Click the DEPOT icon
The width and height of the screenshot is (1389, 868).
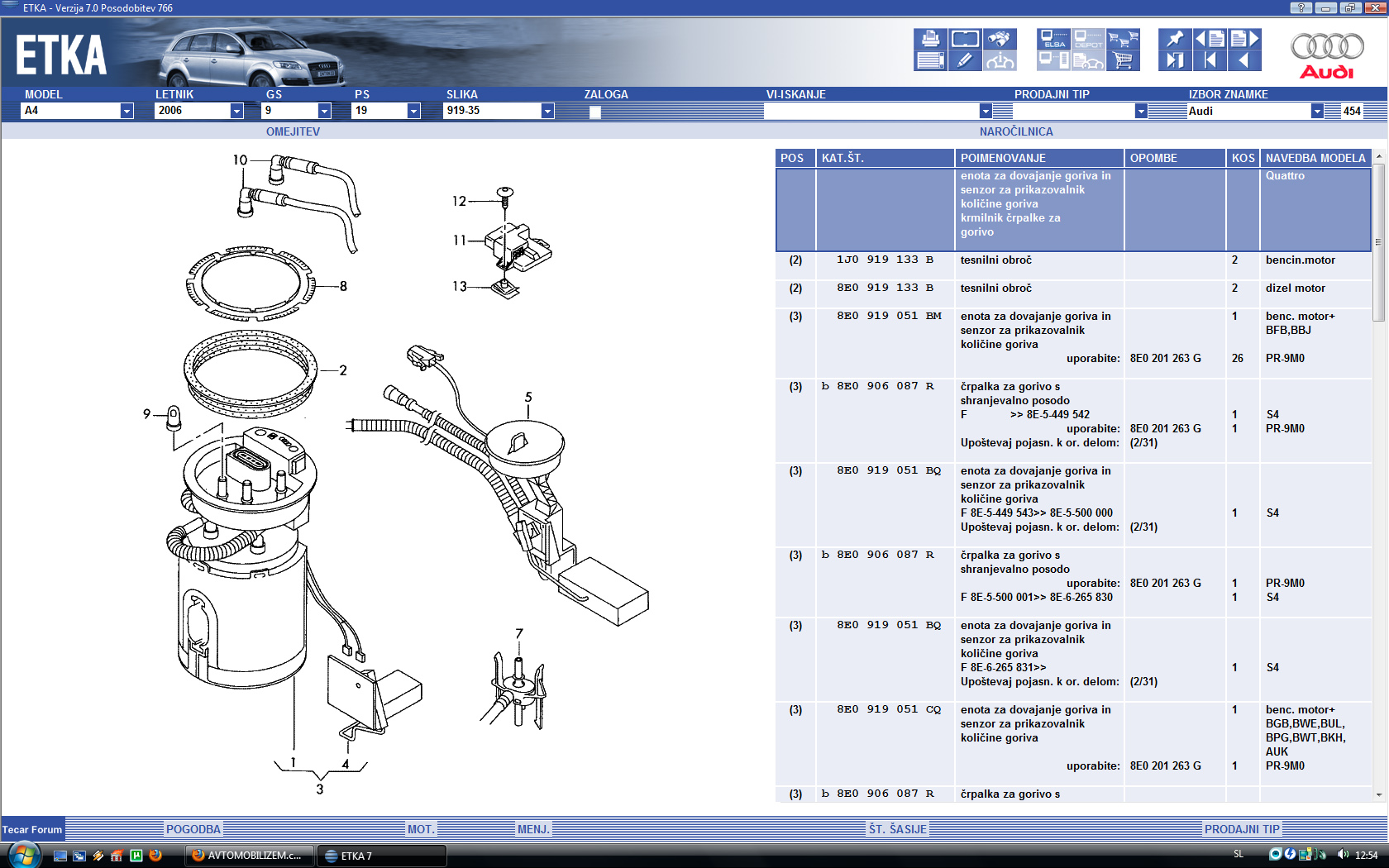tap(1088, 39)
